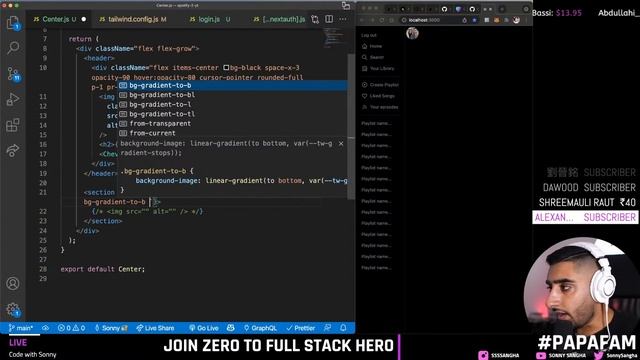This screenshot has height=360, width=640.
Task: Select the from-current suggestion
Action: click(233, 133)
